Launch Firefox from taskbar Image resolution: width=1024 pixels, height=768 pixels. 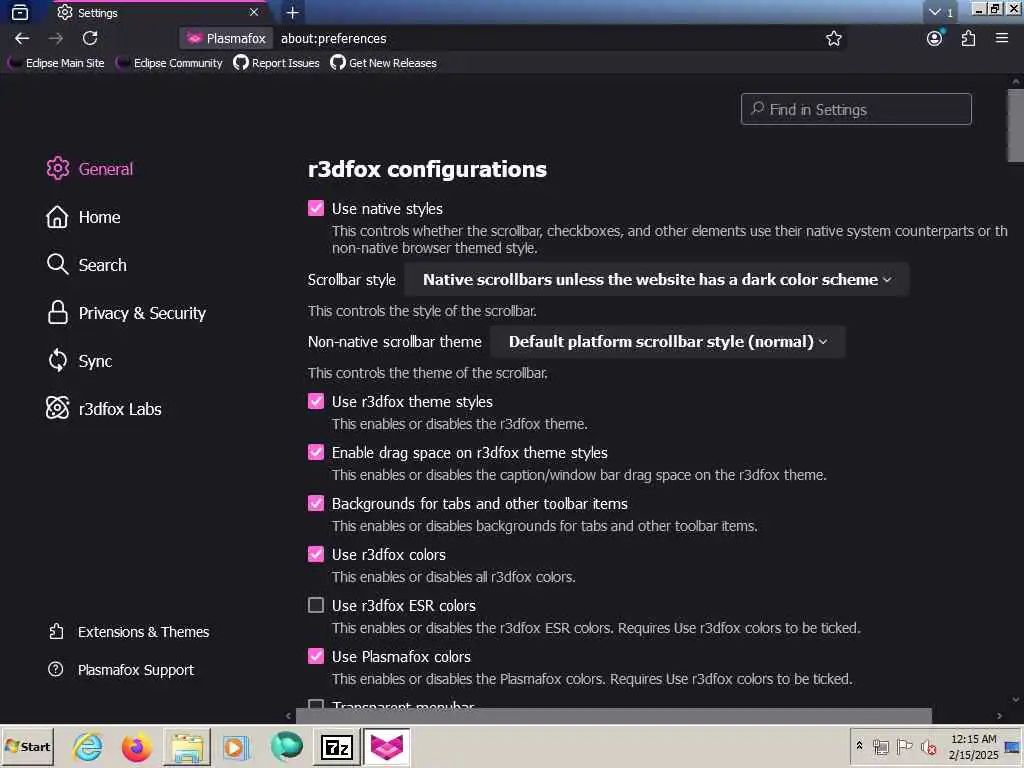[136, 746]
